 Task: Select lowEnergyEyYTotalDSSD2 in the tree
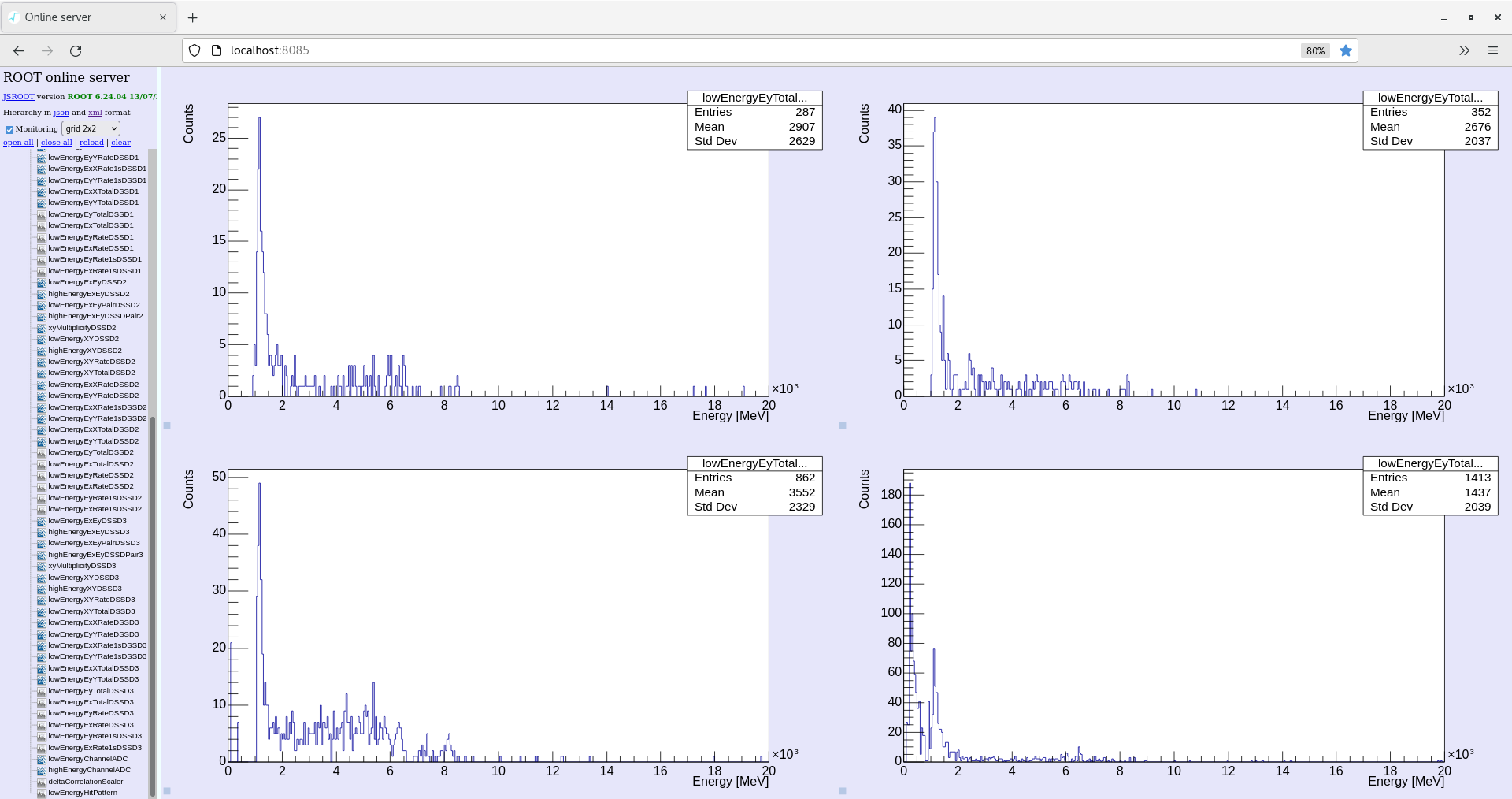point(94,441)
